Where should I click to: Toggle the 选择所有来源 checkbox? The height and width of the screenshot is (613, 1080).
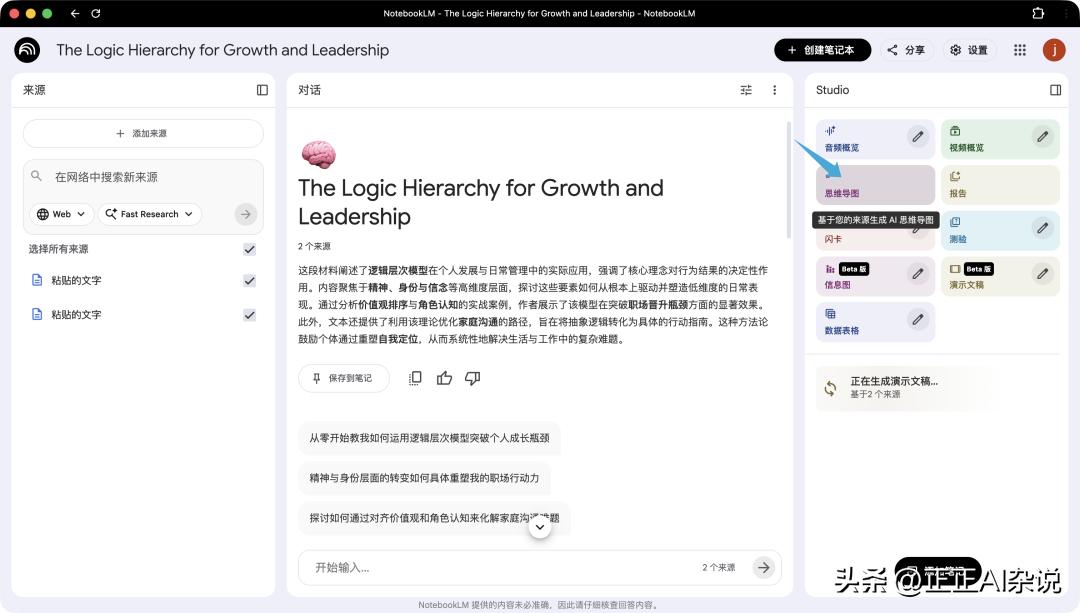click(249, 249)
